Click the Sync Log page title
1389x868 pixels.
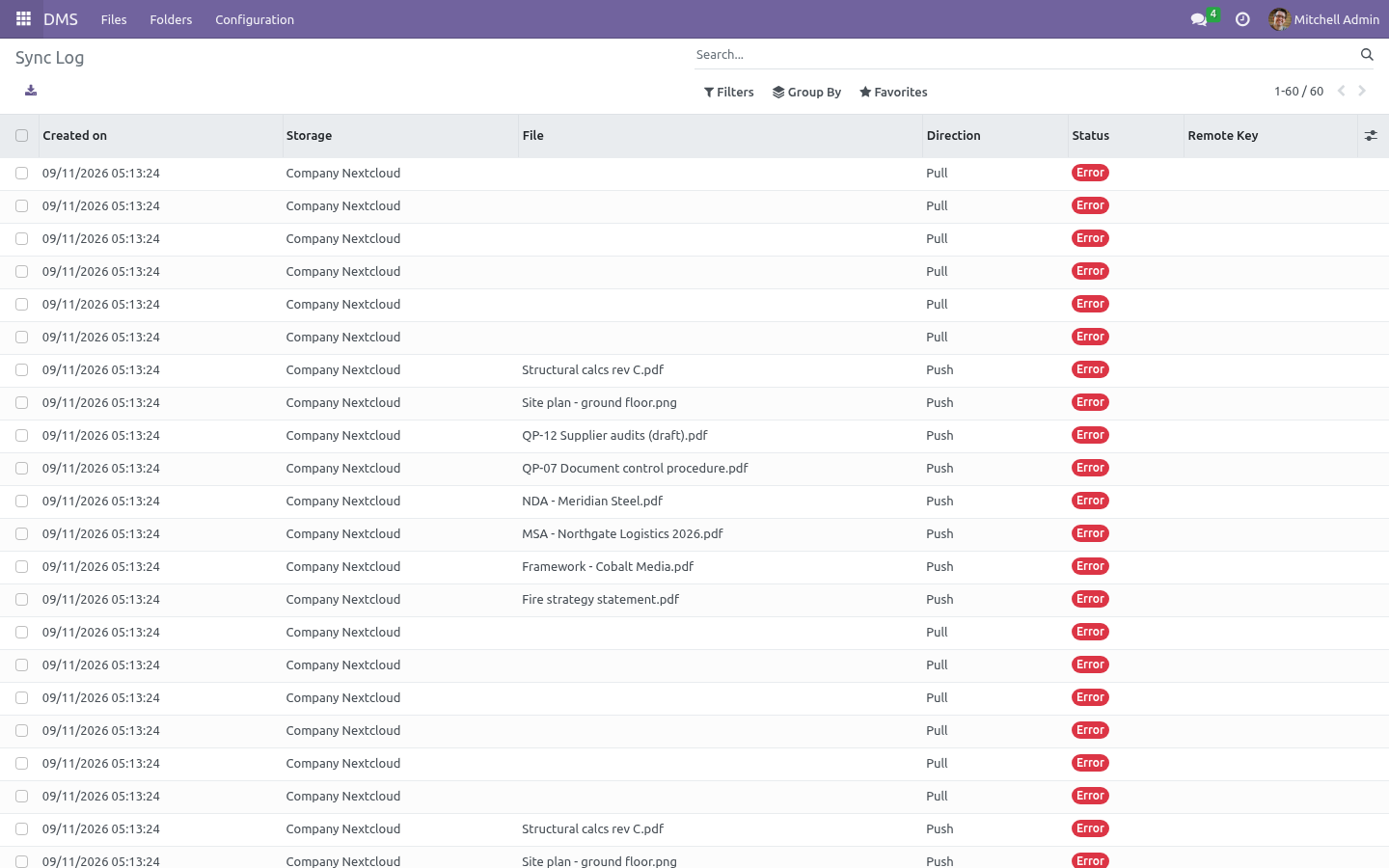point(49,58)
